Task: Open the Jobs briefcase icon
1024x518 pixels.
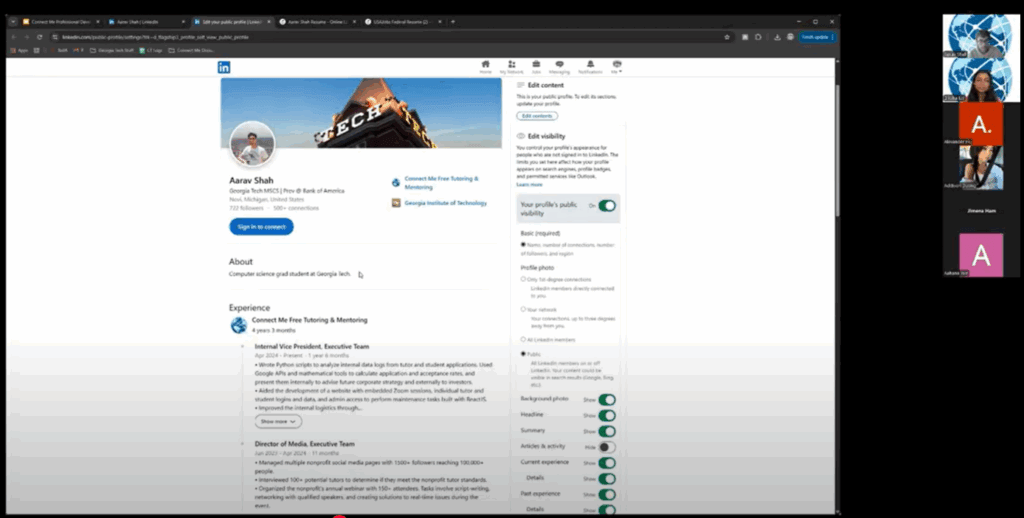Action: [x=536, y=64]
